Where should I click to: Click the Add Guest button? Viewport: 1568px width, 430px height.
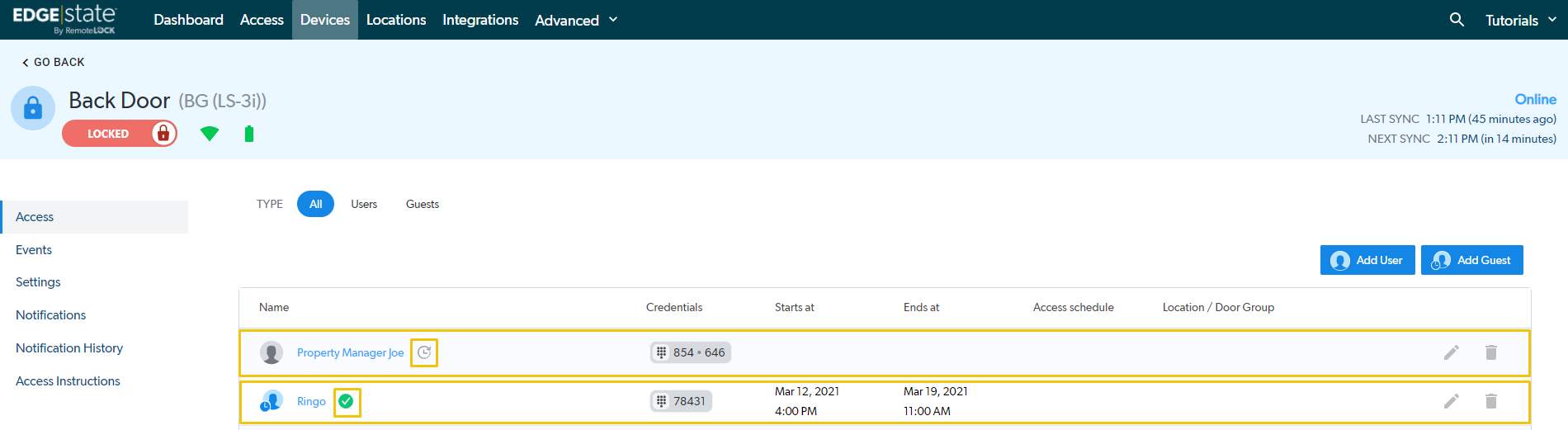point(1471,260)
